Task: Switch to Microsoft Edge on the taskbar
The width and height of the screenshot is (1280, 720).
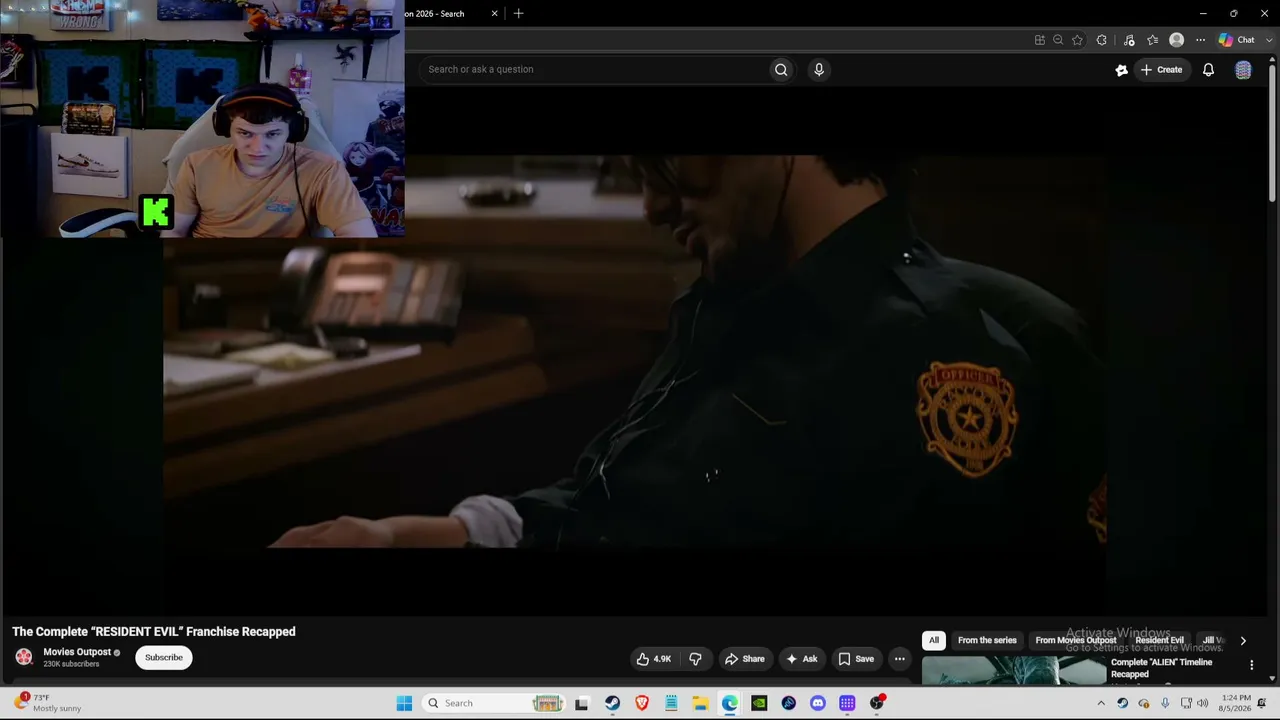Action: (x=730, y=703)
